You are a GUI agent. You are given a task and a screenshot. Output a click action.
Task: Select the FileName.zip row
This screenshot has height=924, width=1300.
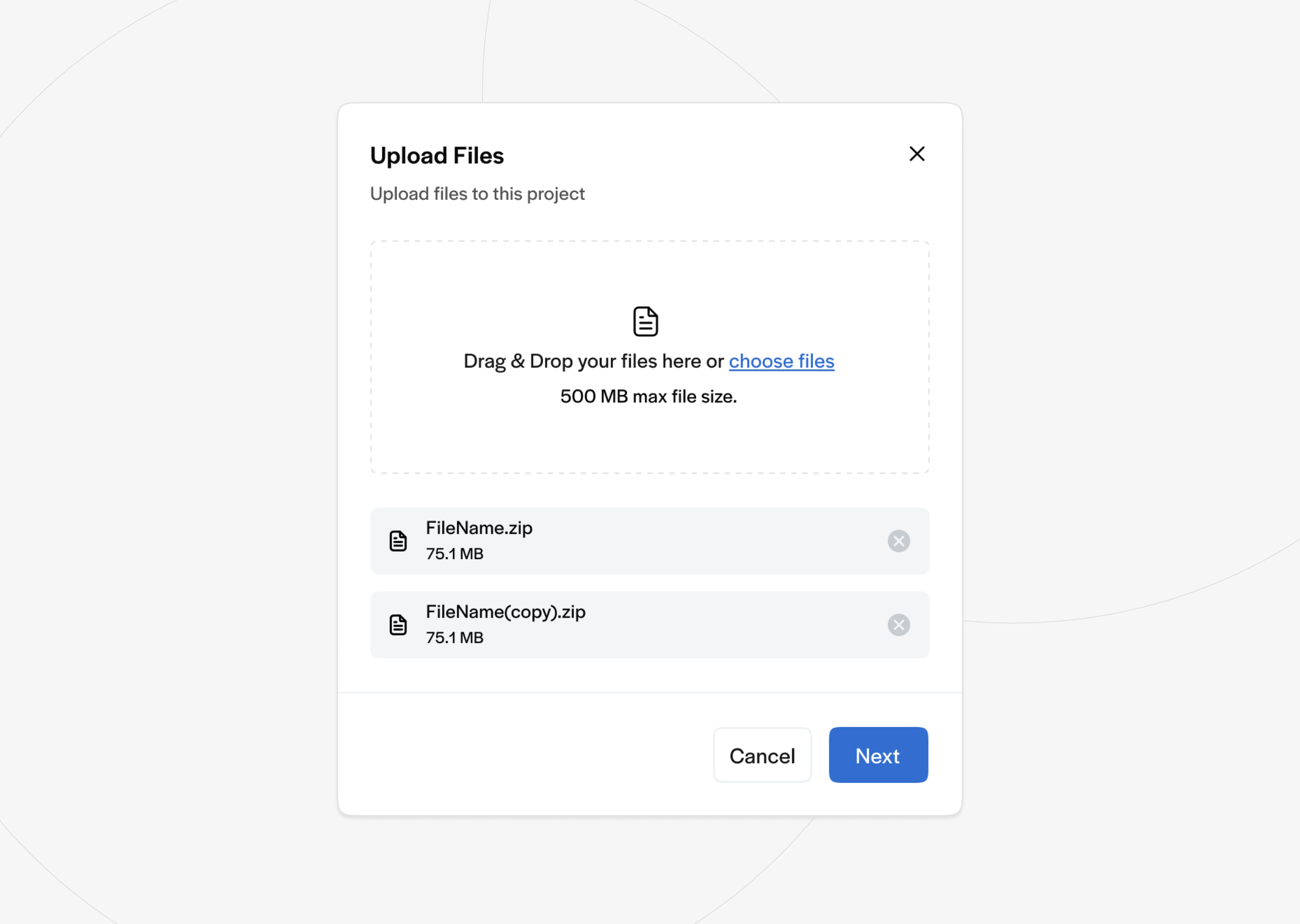click(x=649, y=541)
